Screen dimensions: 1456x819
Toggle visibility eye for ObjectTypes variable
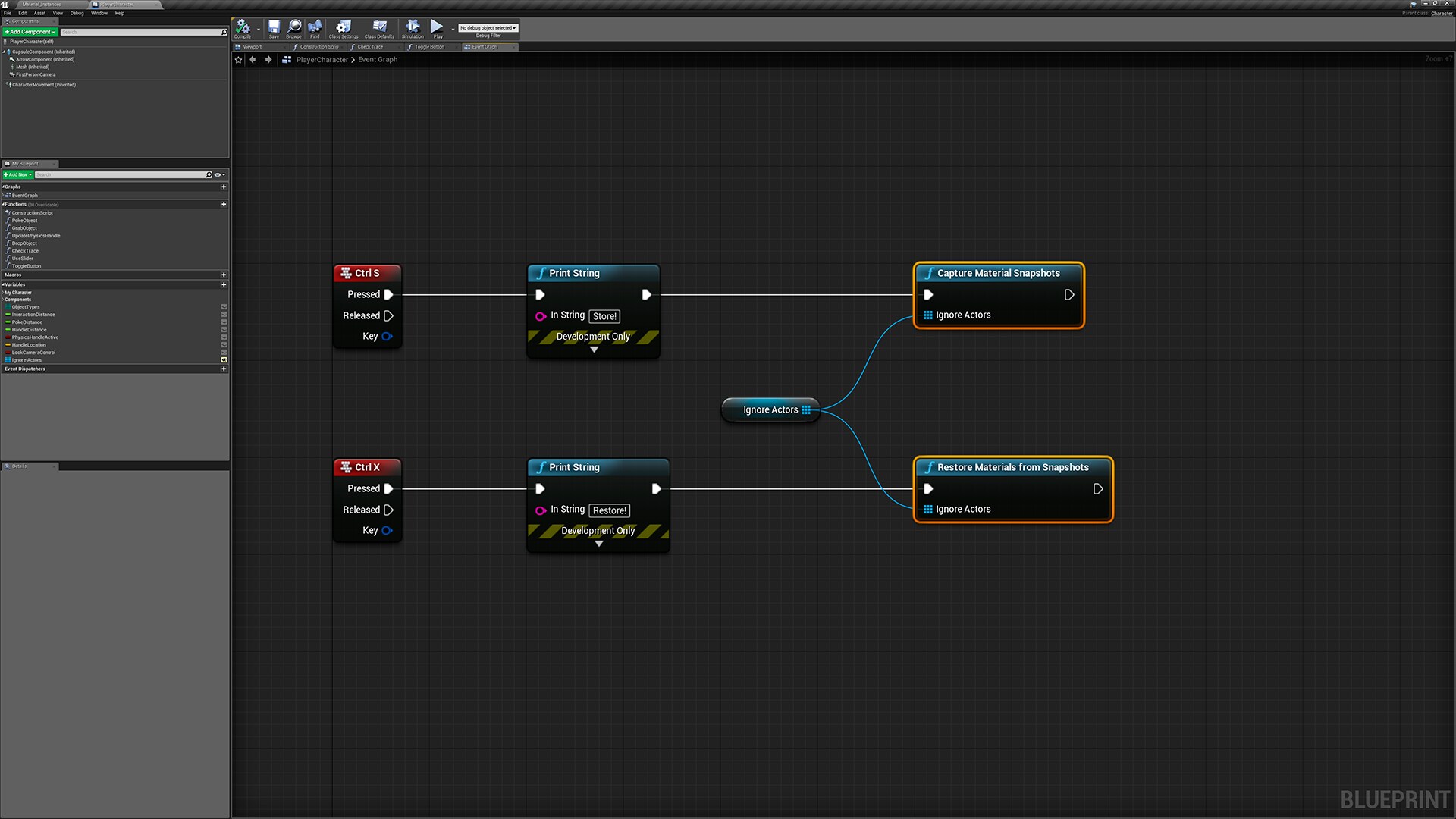(x=224, y=307)
